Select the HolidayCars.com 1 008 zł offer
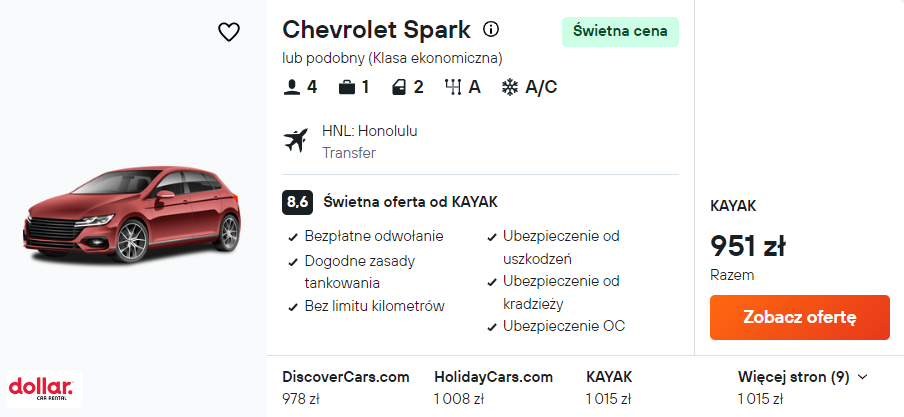The height and width of the screenshot is (417, 904). click(x=493, y=388)
